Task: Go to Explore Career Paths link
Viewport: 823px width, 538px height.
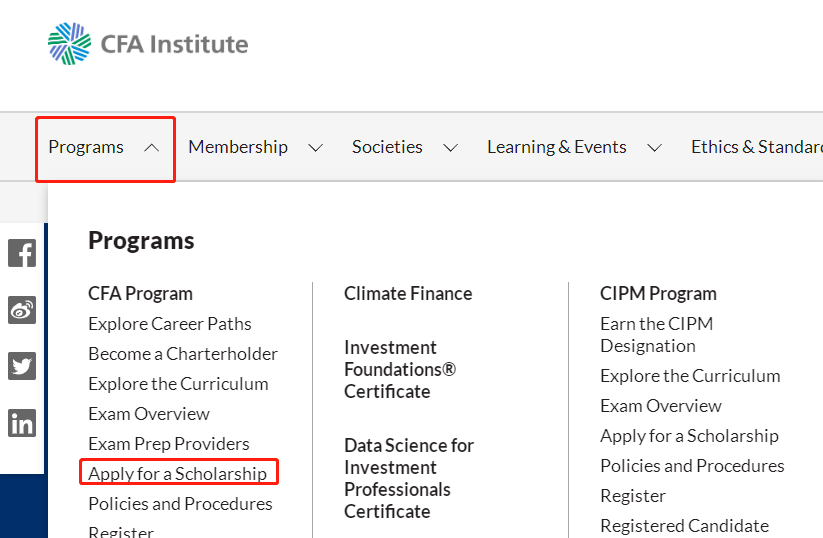Action: tap(170, 324)
